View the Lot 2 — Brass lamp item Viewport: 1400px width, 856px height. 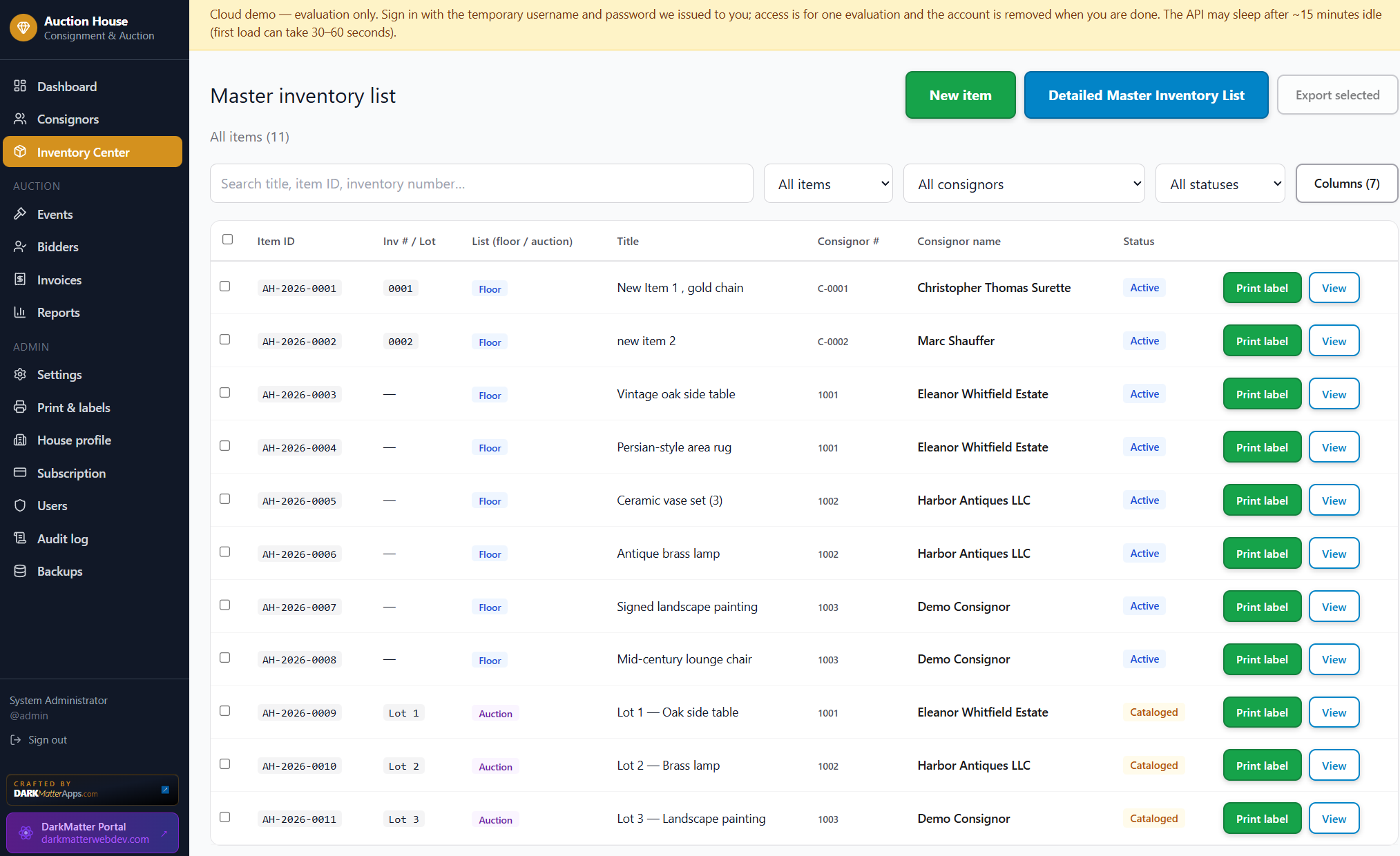pyautogui.click(x=1334, y=766)
